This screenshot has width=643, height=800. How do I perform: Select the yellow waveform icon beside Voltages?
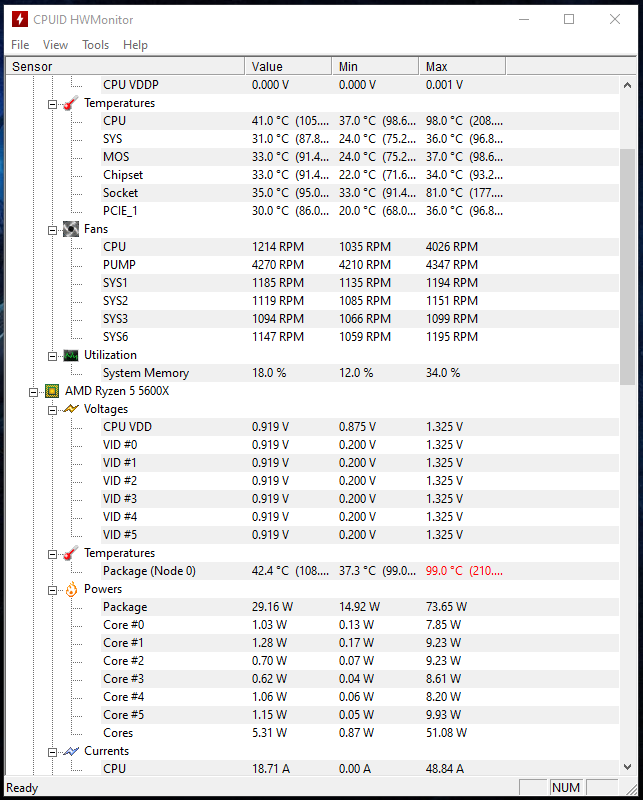pos(70,408)
